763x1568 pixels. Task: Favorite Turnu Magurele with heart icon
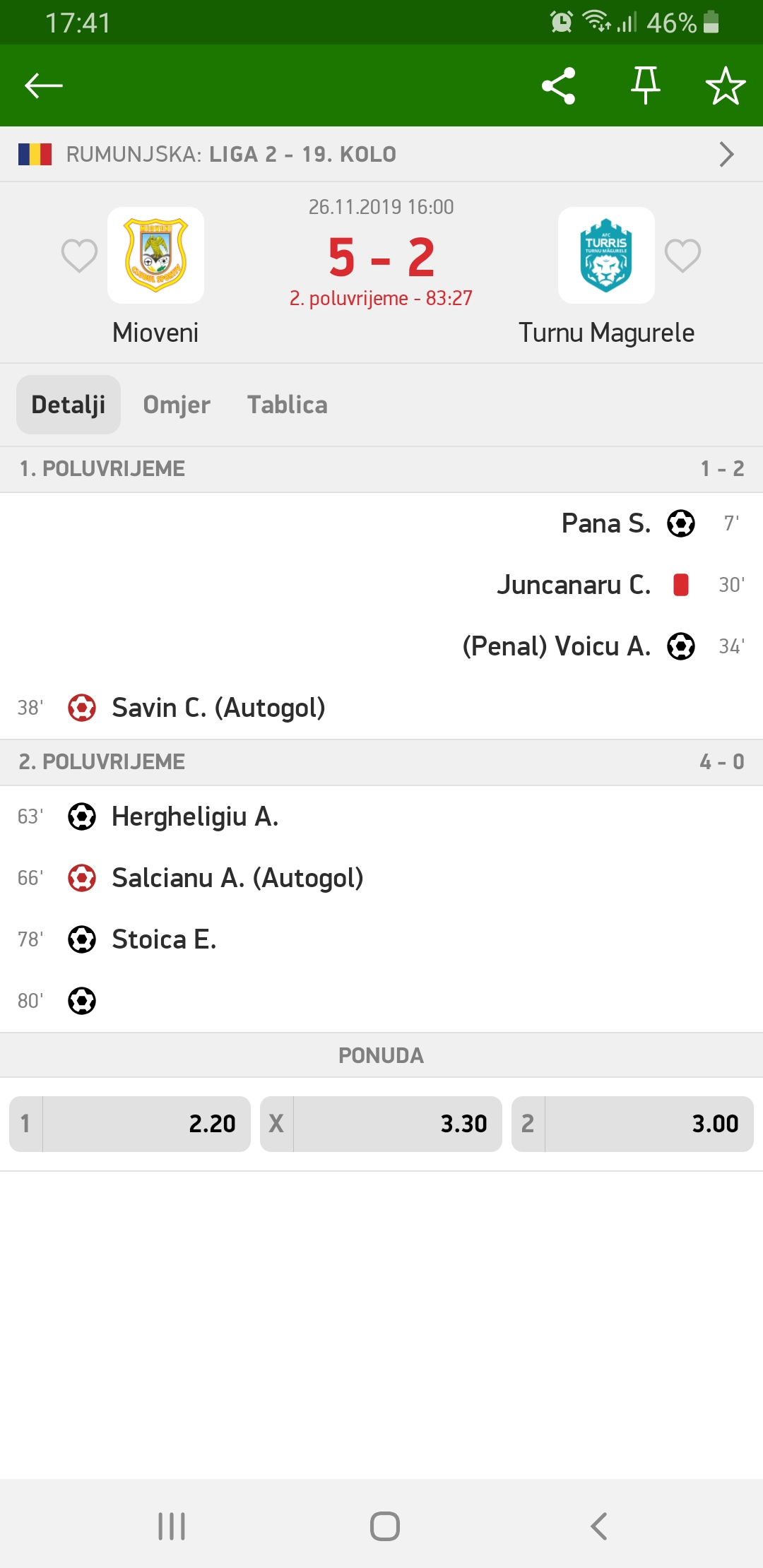pos(682,256)
